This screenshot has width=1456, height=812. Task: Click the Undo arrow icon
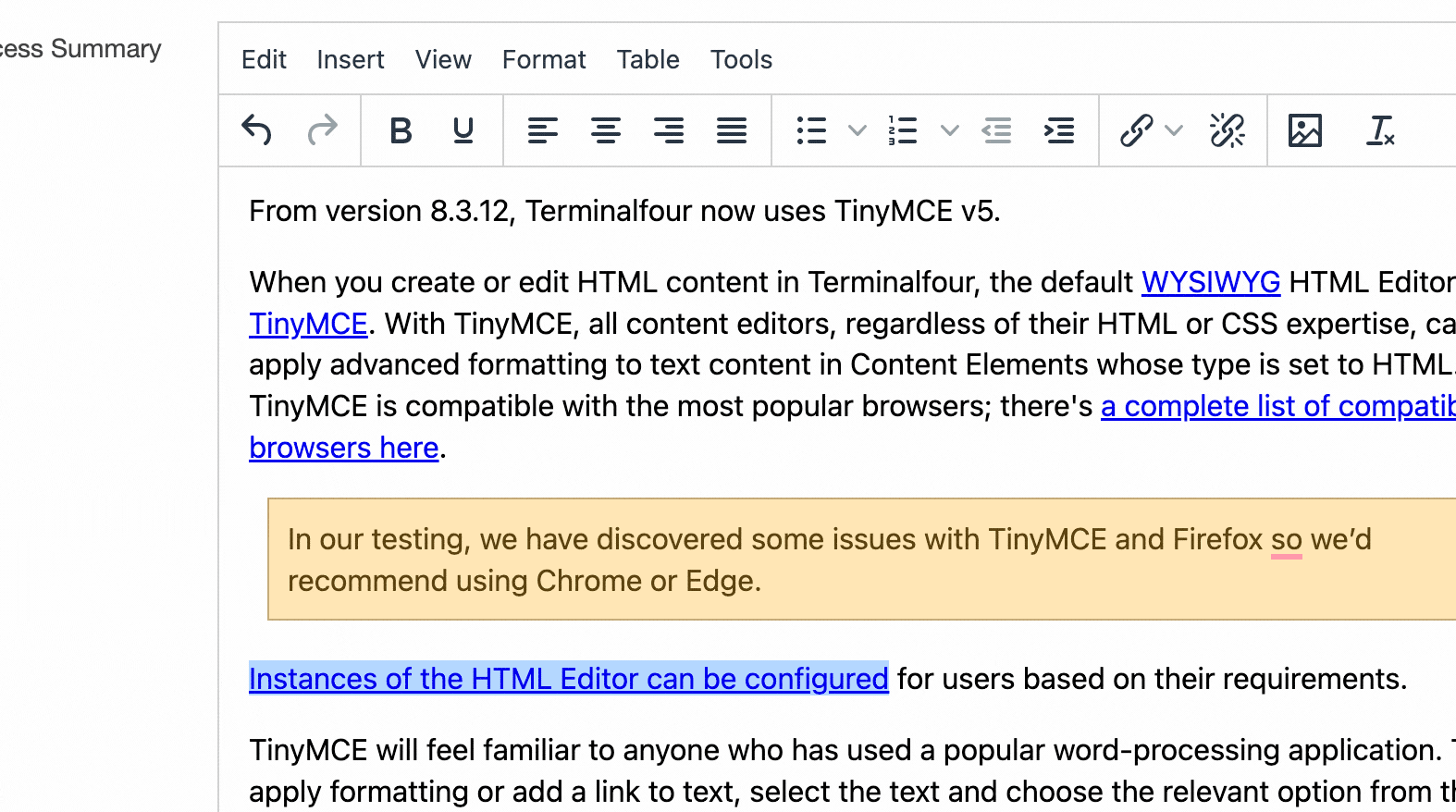pos(256,130)
